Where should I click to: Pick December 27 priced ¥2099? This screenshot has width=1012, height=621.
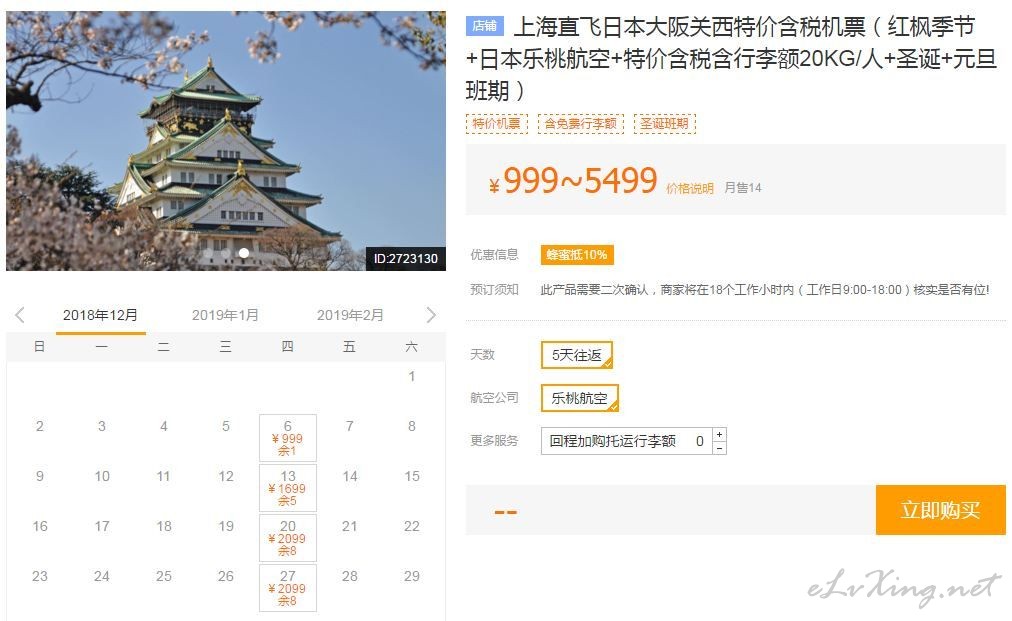[x=288, y=588]
